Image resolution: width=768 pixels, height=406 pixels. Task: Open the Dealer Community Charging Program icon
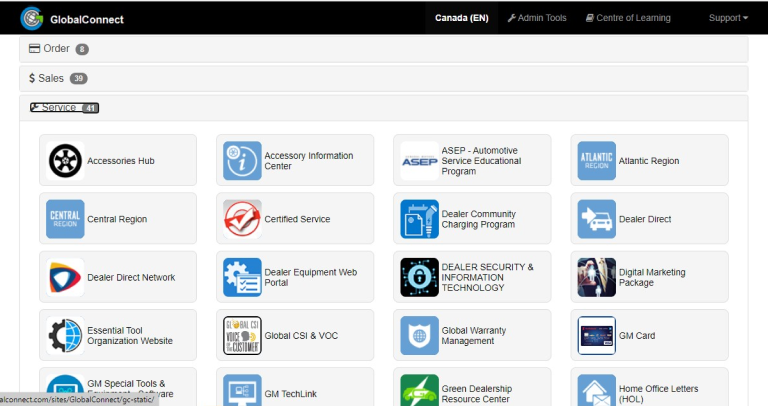coord(419,219)
